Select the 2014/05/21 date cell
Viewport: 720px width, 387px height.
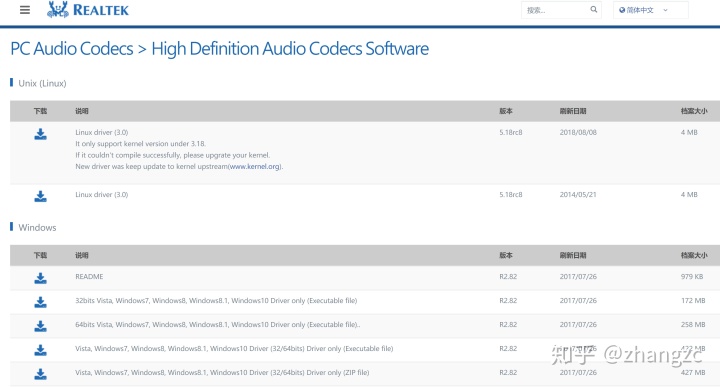[578, 195]
